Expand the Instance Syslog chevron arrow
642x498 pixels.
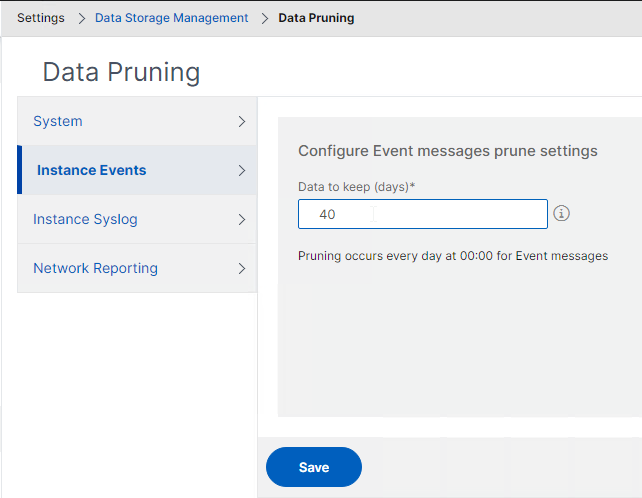pyautogui.click(x=242, y=220)
